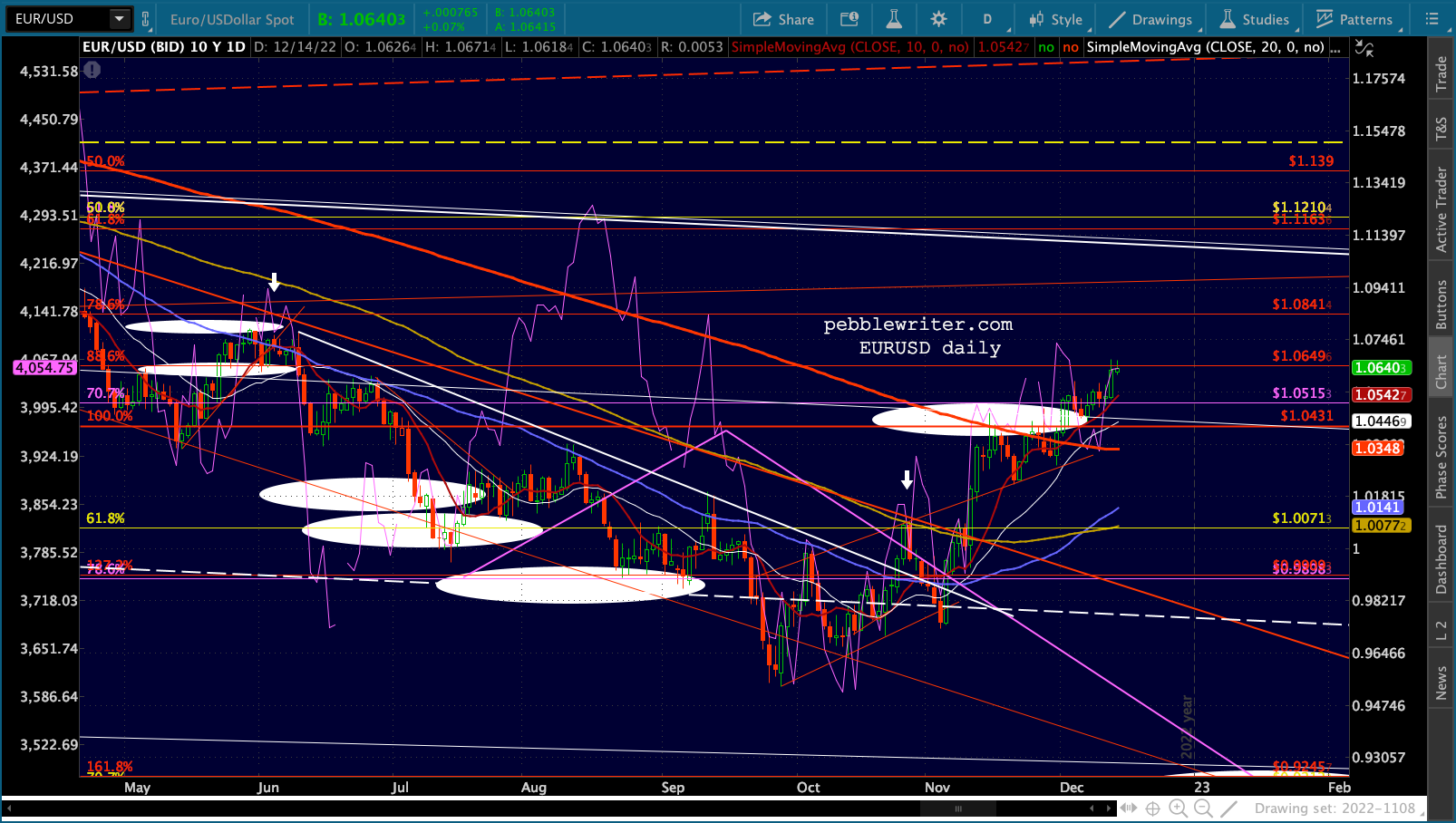
Task: Open the EUR/USD symbol dropdown arrow
Action: (119, 19)
